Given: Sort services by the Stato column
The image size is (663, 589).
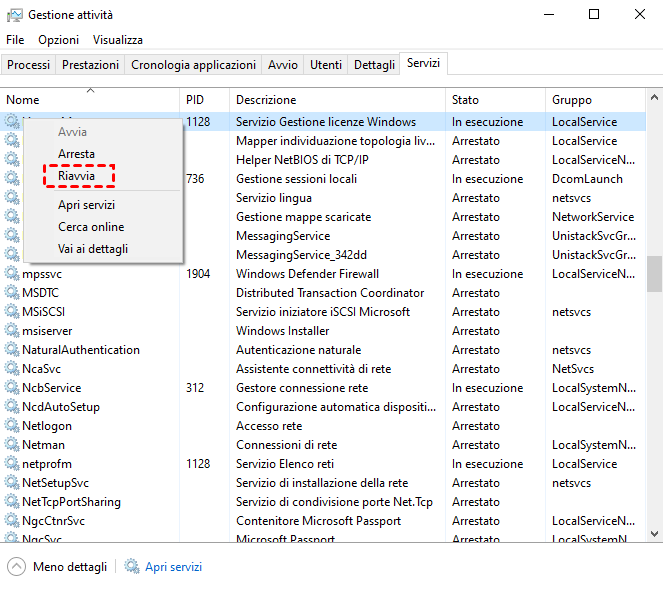Looking at the screenshot, I should click(x=465, y=100).
